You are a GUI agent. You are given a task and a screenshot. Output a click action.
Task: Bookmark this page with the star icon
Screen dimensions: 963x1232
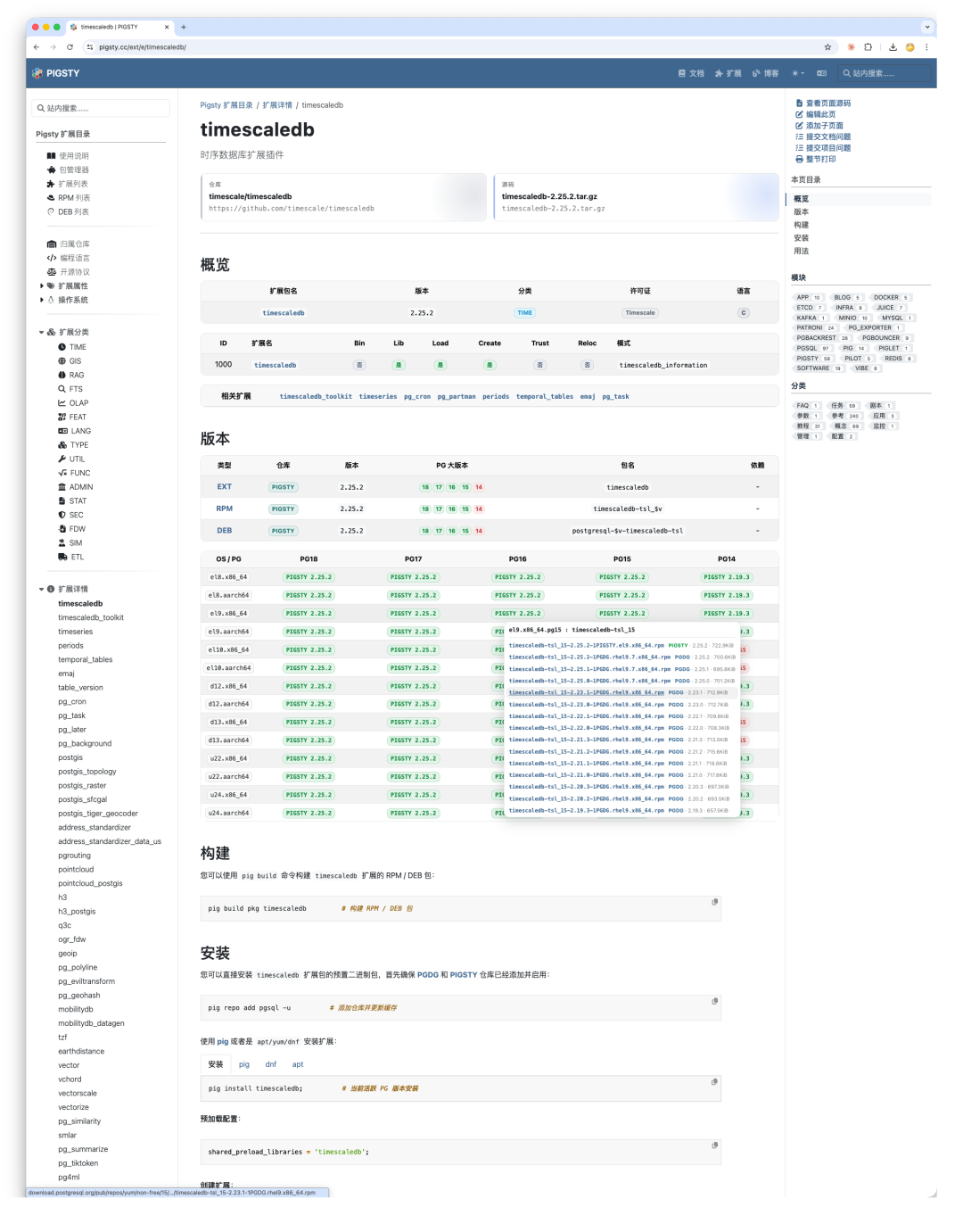pyautogui.click(x=827, y=47)
